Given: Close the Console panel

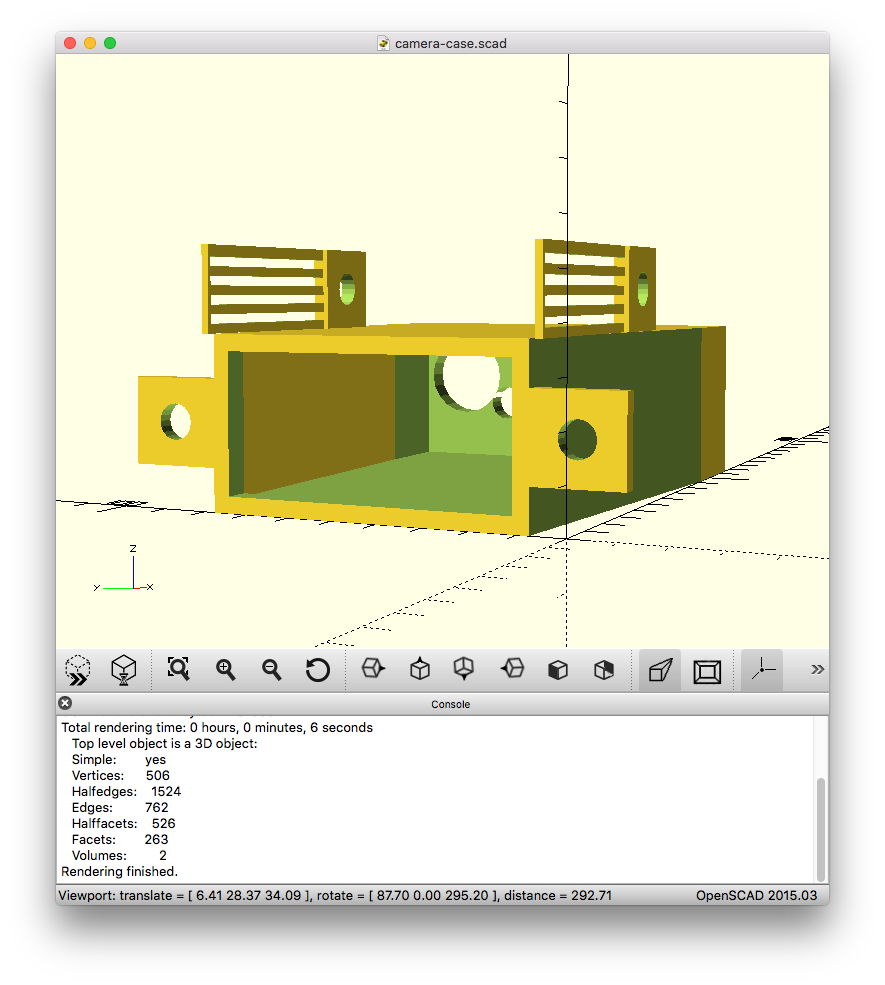Looking at the screenshot, I should pyautogui.click(x=66, y=703).
